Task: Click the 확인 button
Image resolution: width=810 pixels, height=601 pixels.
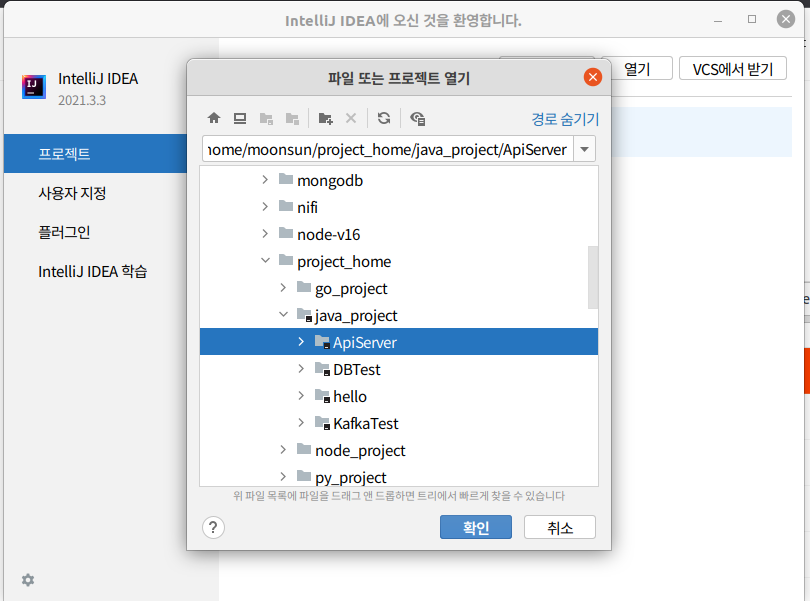Action: coord(476,527)
